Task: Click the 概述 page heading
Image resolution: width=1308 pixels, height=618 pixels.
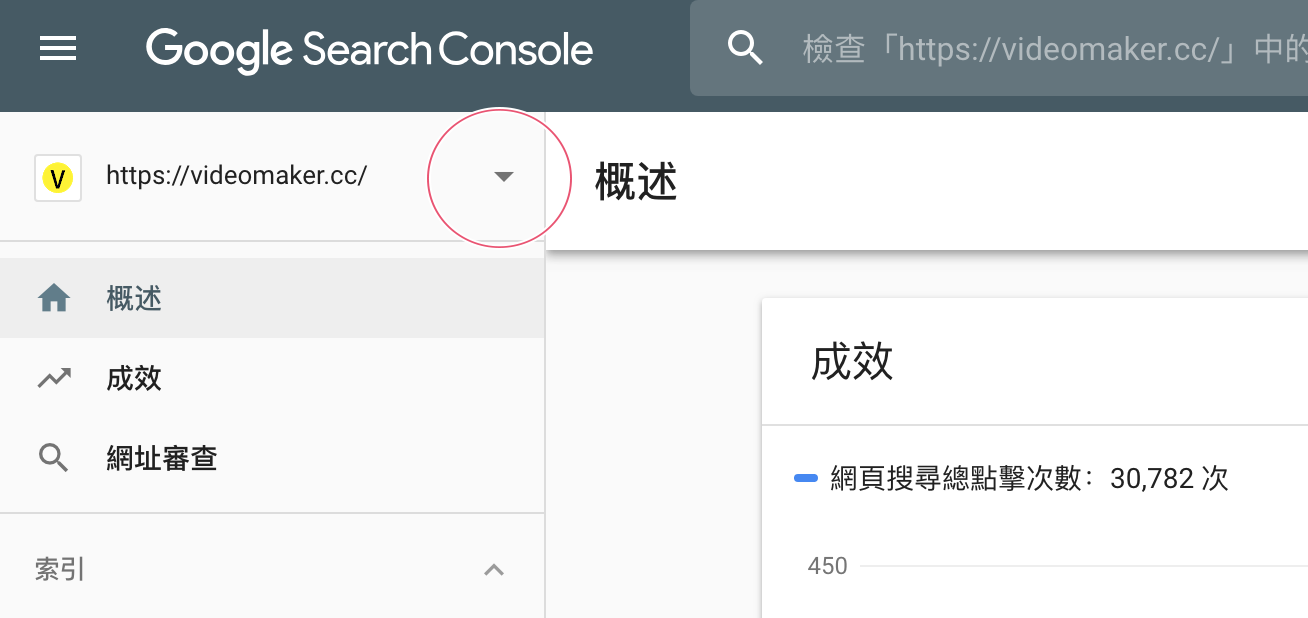Action: tap(636, 182)
